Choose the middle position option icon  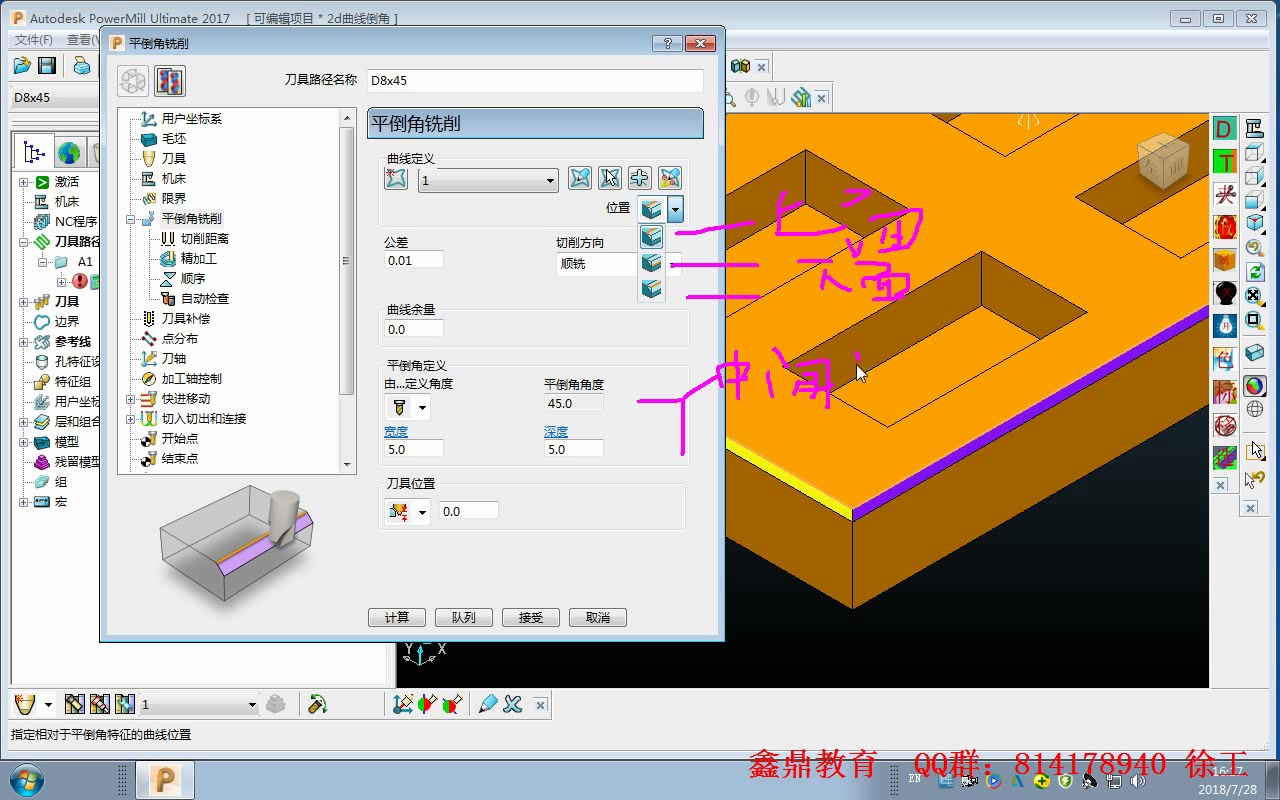[x=651, y=263]
